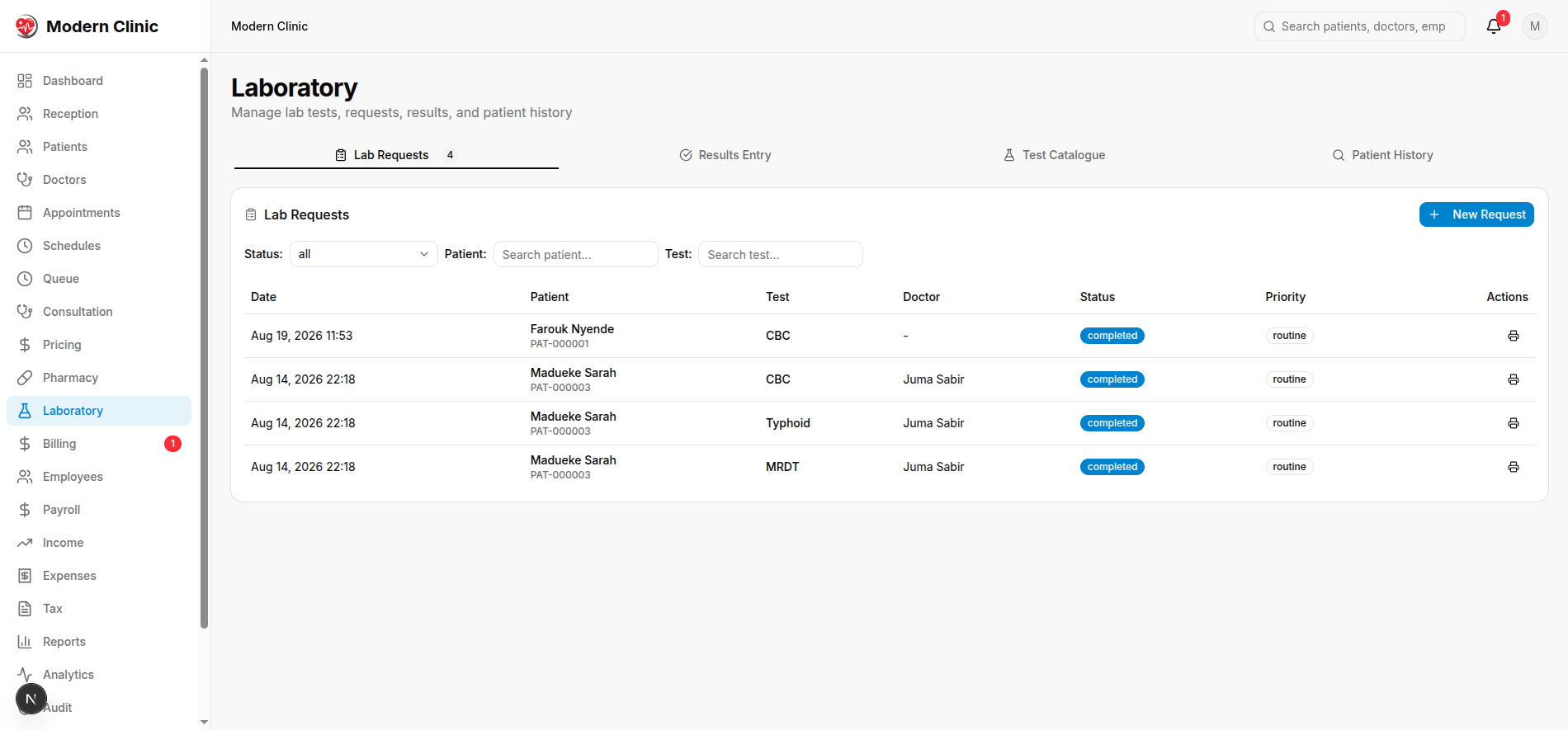Open the Queue page
The width and height of the screenshot is (1568, 730).
(x=98, y=279)
